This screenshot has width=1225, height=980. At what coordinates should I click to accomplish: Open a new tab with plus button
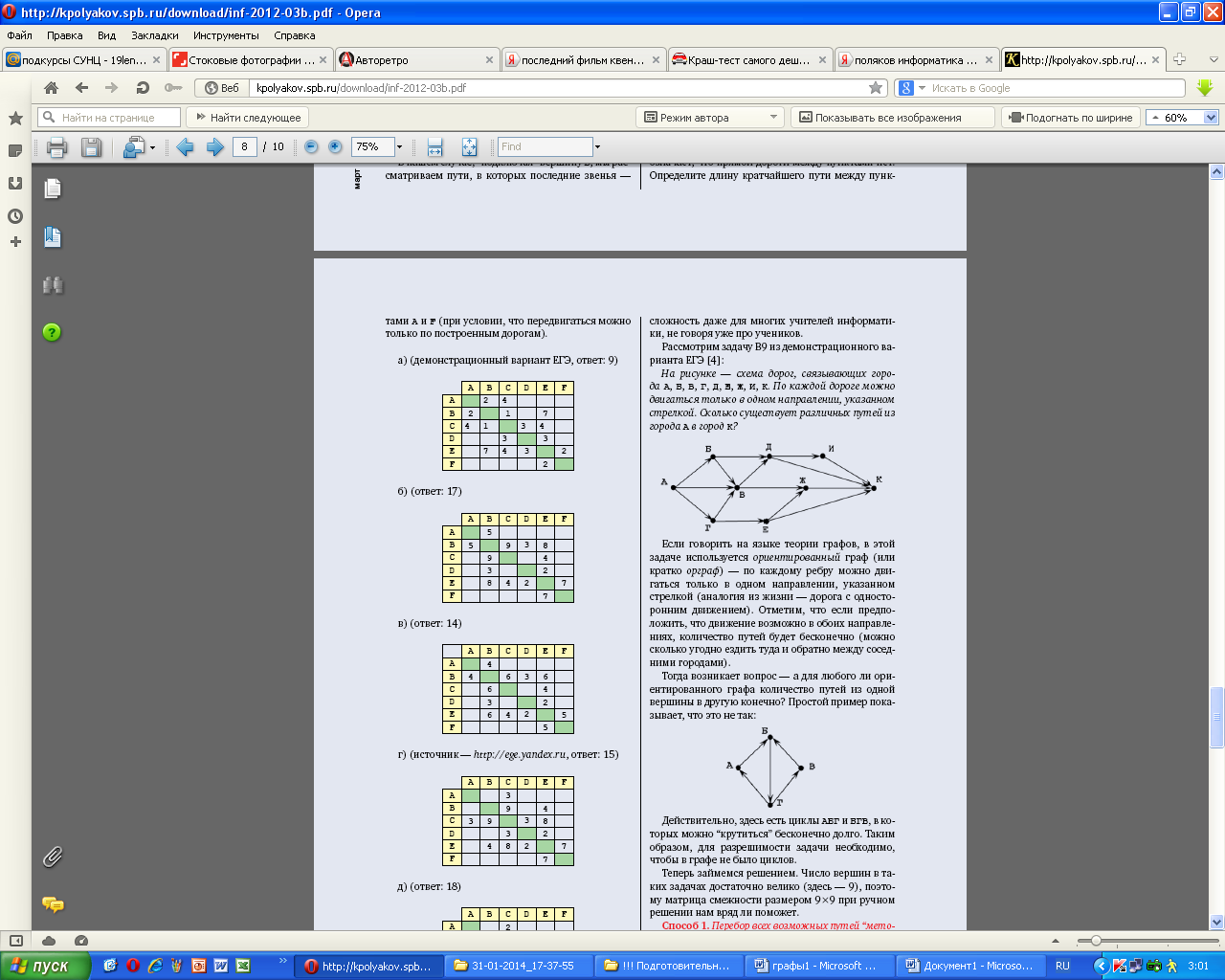[1180, 59]
